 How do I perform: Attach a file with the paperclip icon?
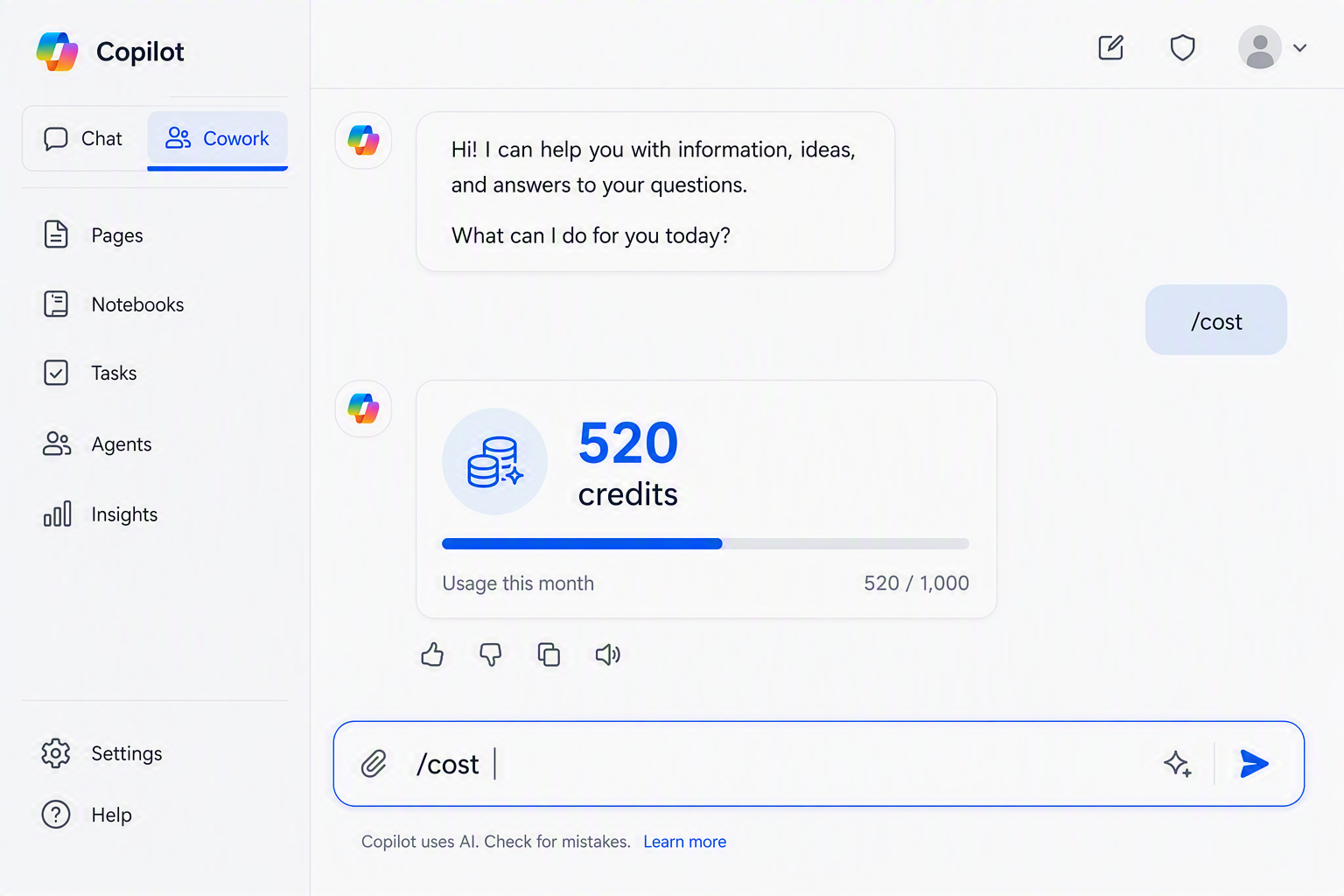tap(374, 764)
